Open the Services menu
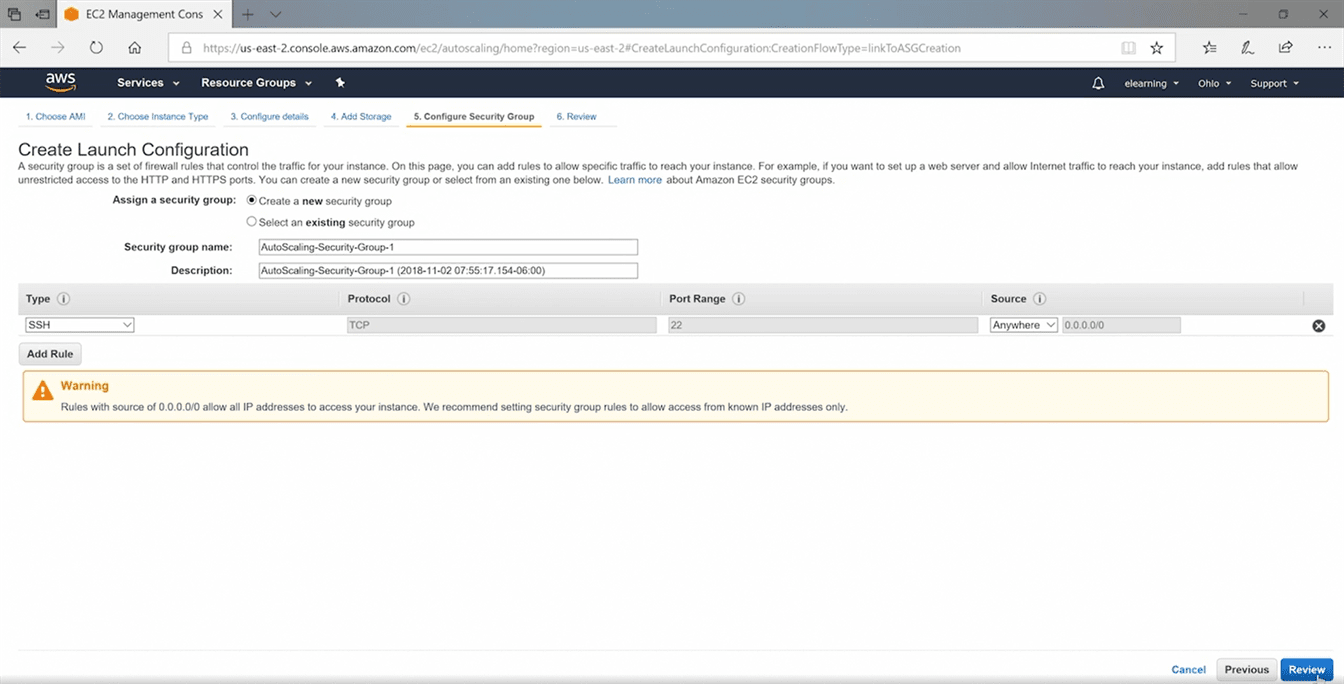The height and width of the screenshot is (684, 1344). point(148,83)
